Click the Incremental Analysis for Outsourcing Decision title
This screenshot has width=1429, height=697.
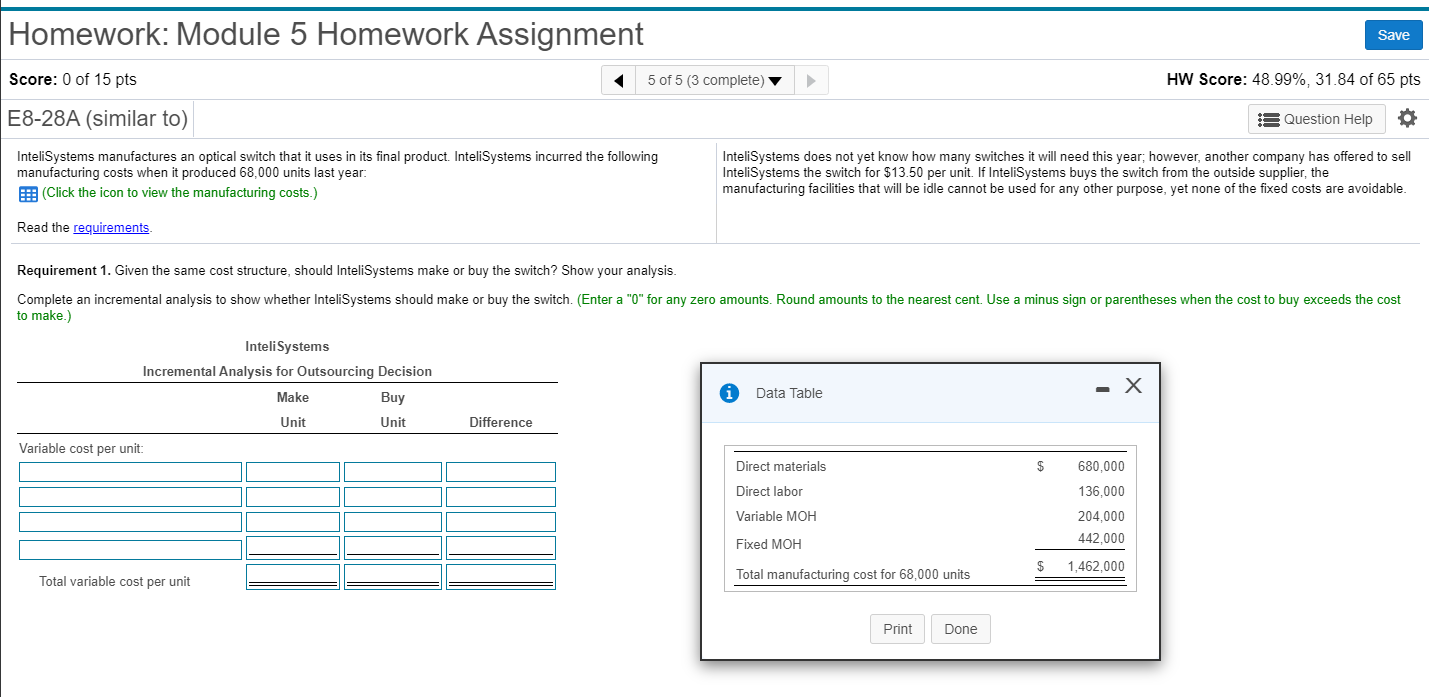287,371
